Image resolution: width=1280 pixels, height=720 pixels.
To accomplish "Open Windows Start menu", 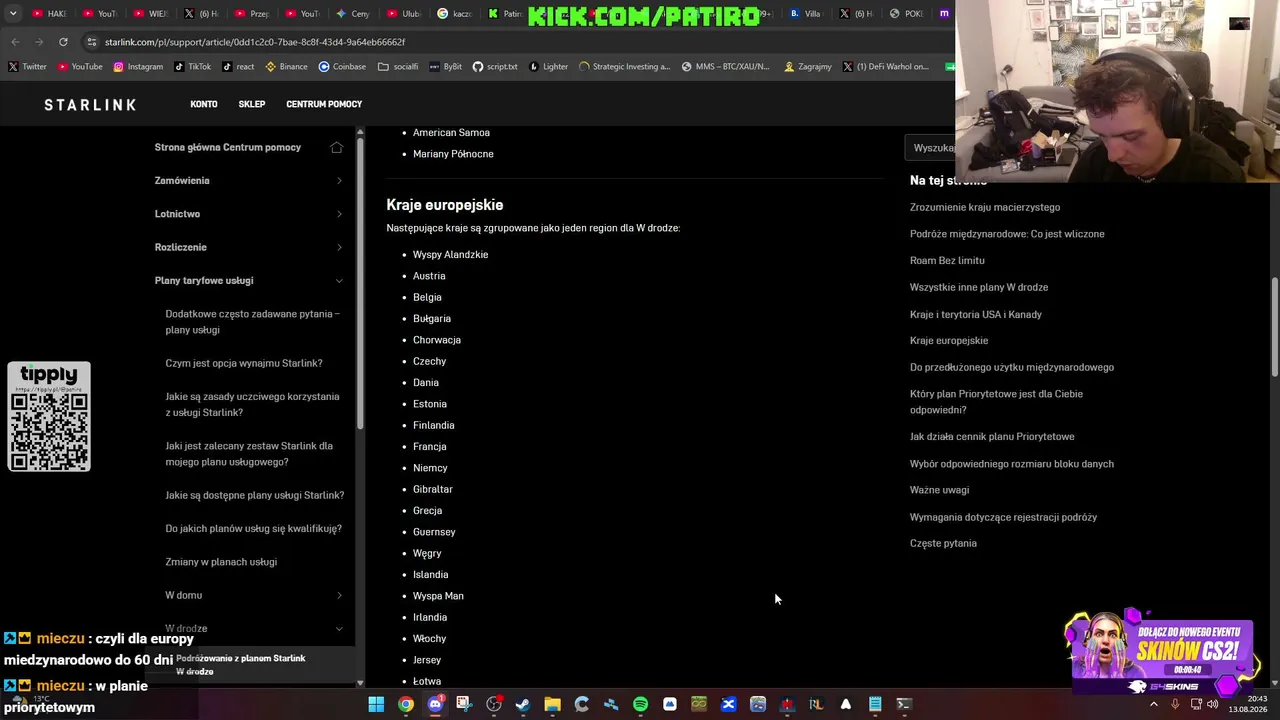I will [376, 704].
